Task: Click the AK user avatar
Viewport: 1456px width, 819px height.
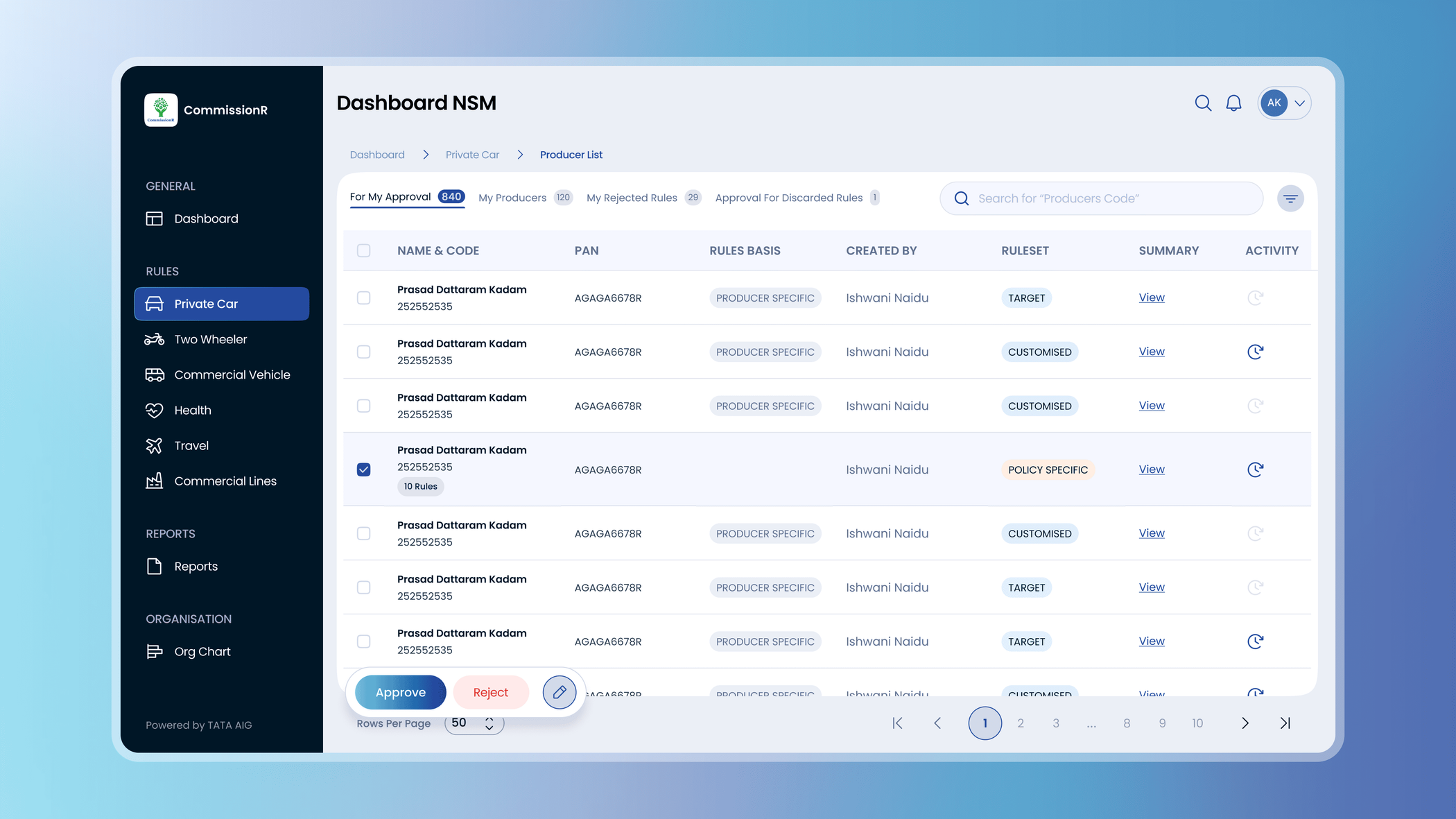Action: pyautogui.click(x=1274, y=103)
